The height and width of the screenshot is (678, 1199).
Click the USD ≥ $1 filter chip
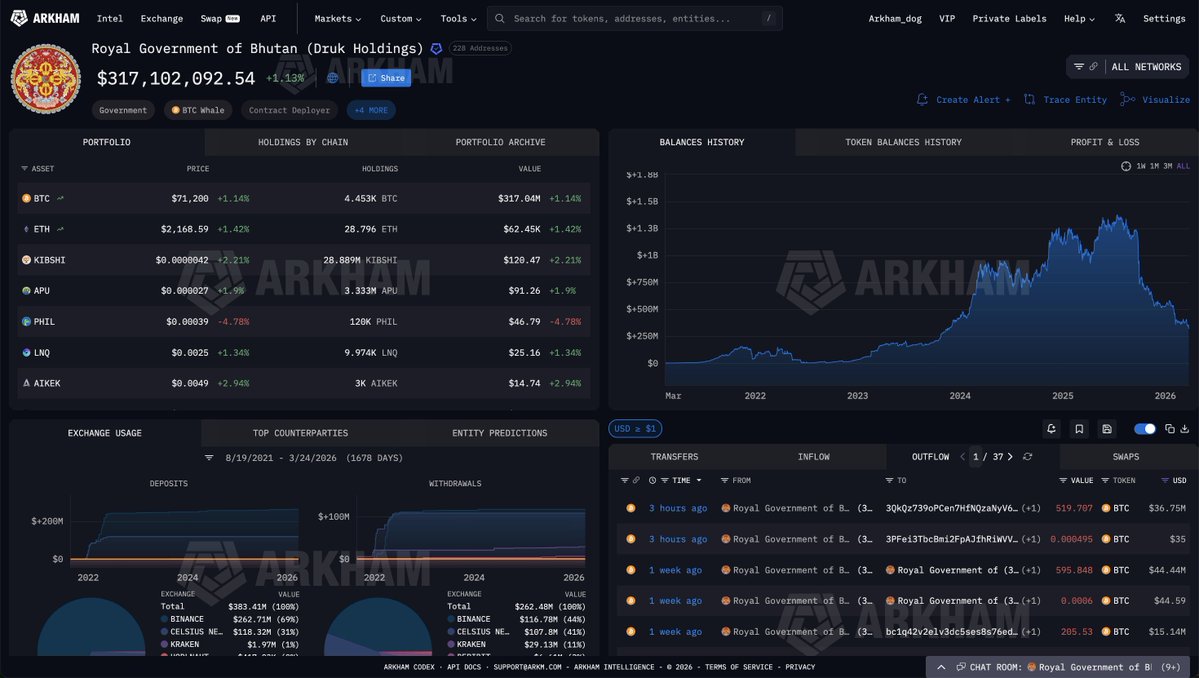(x=635, y=429)
